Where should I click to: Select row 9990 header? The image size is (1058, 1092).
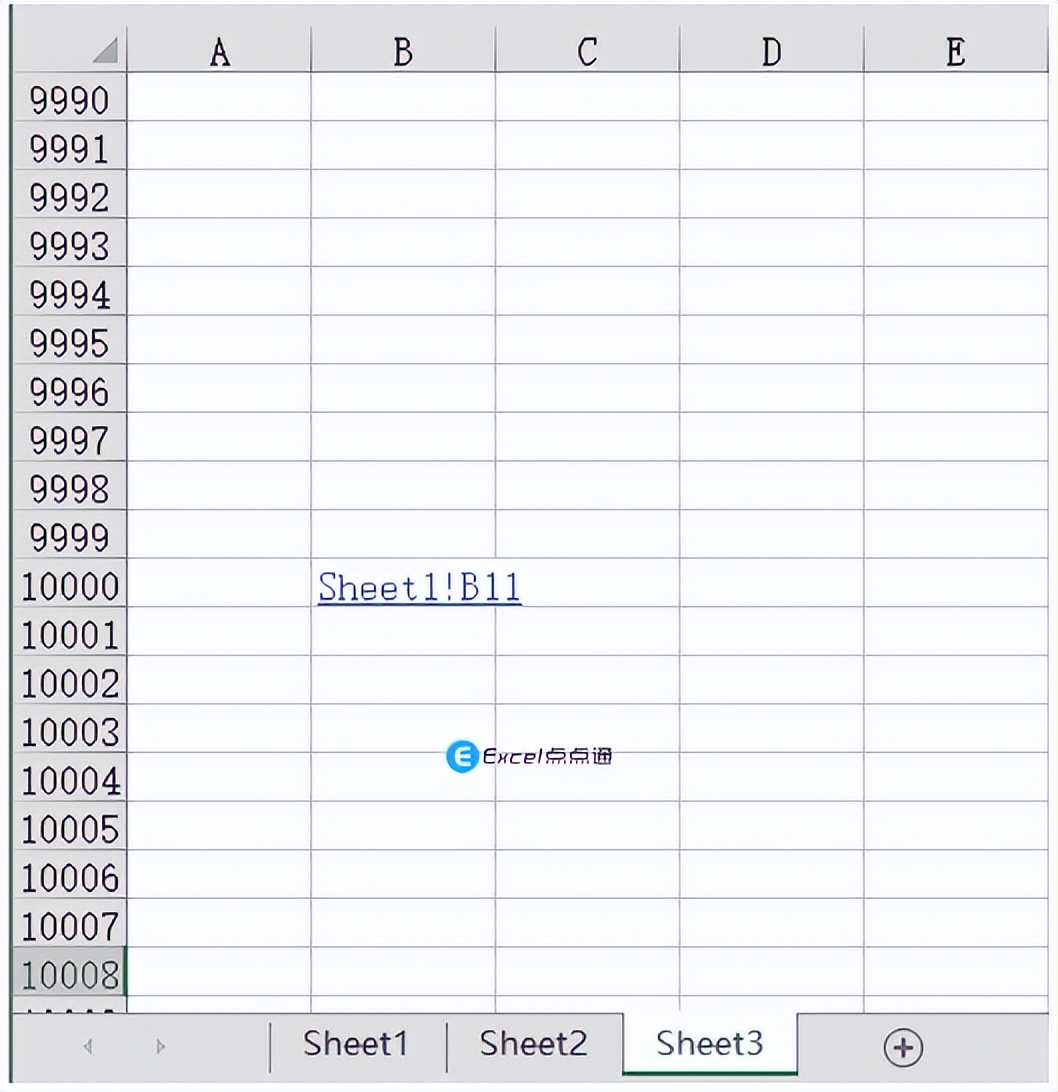pos(70,97)
